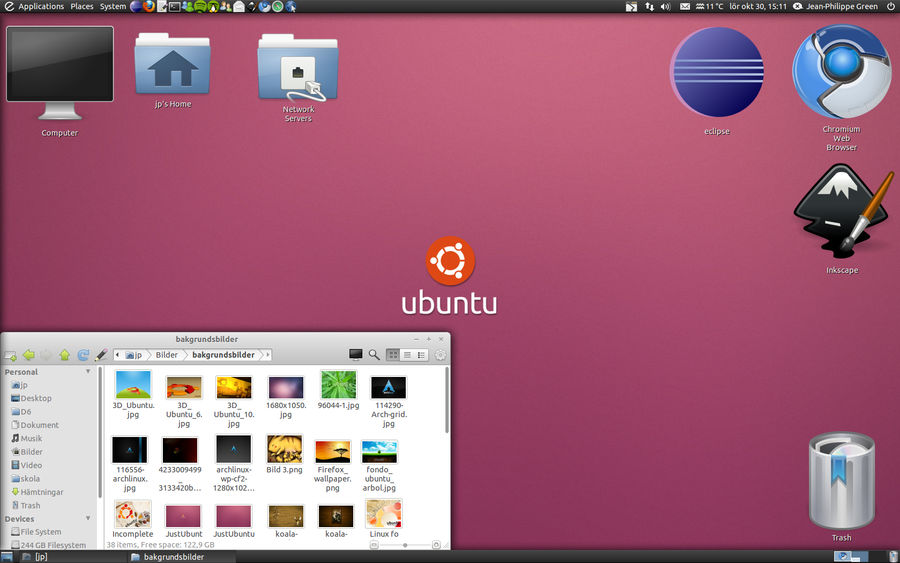Launch Inkscape from the desktop
Viewport: 900px width, 563px height.
[x=842, y=218]
